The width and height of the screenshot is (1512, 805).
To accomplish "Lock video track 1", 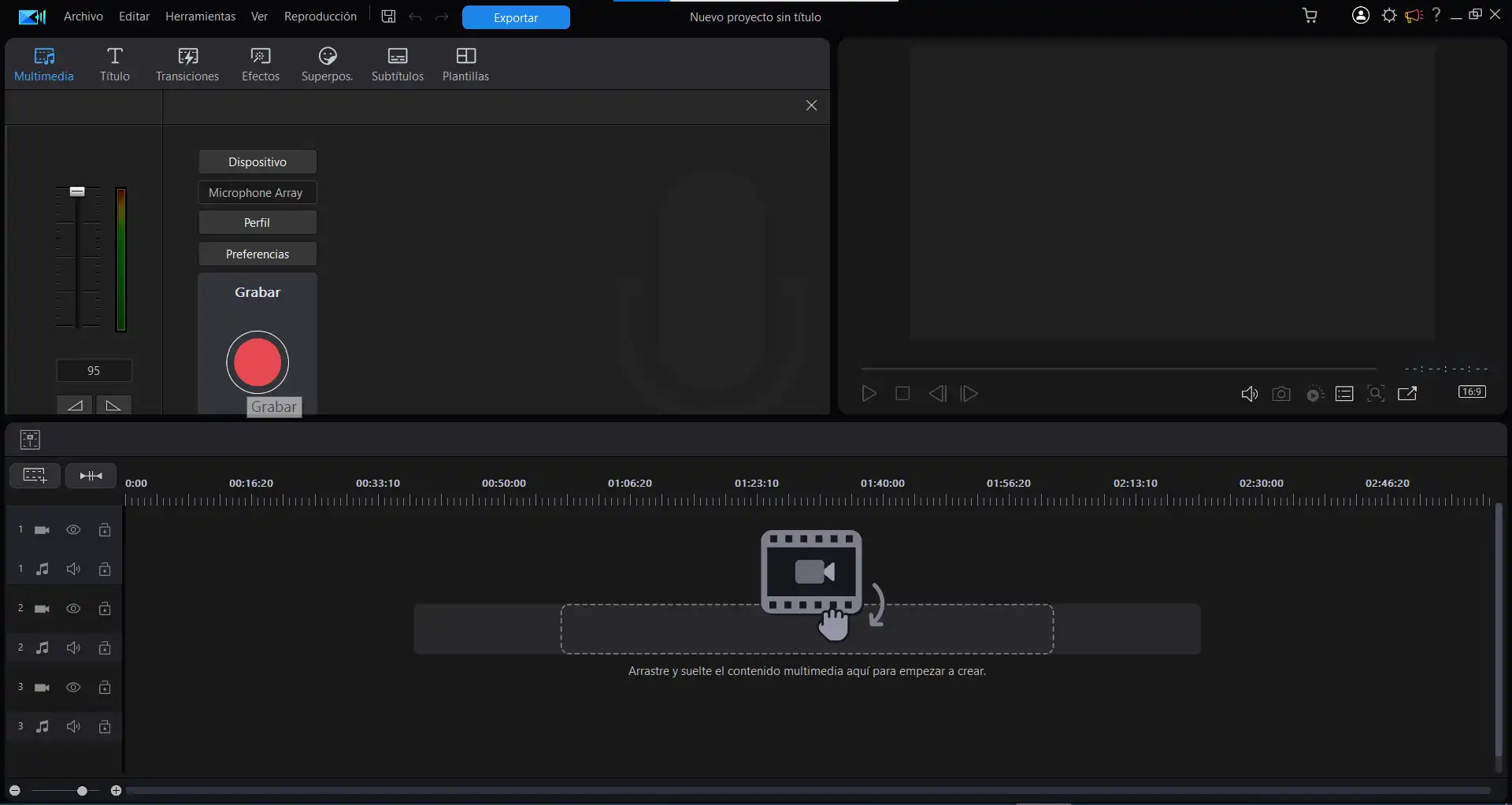I will point(105,530).
